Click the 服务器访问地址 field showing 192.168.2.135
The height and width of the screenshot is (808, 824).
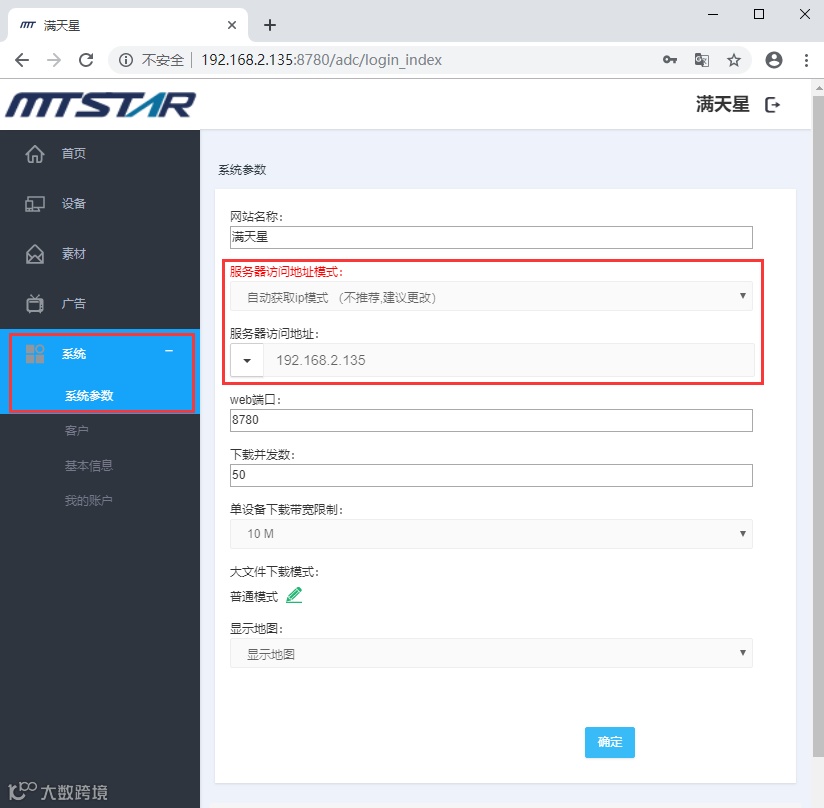tap(509, 360)
